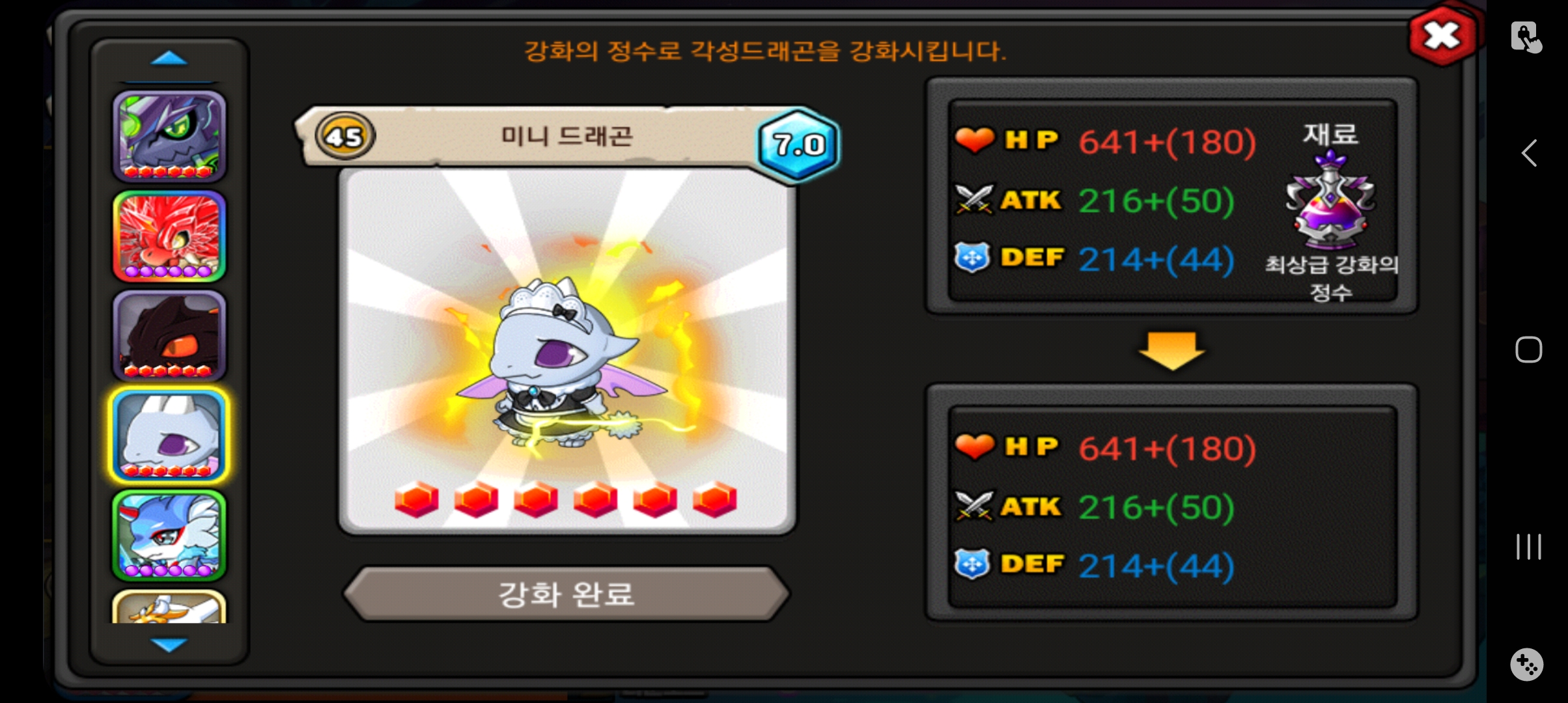1568x703 pixels.
Task: Tap the level 45 gold badge
Action: [x=344, y=136]
